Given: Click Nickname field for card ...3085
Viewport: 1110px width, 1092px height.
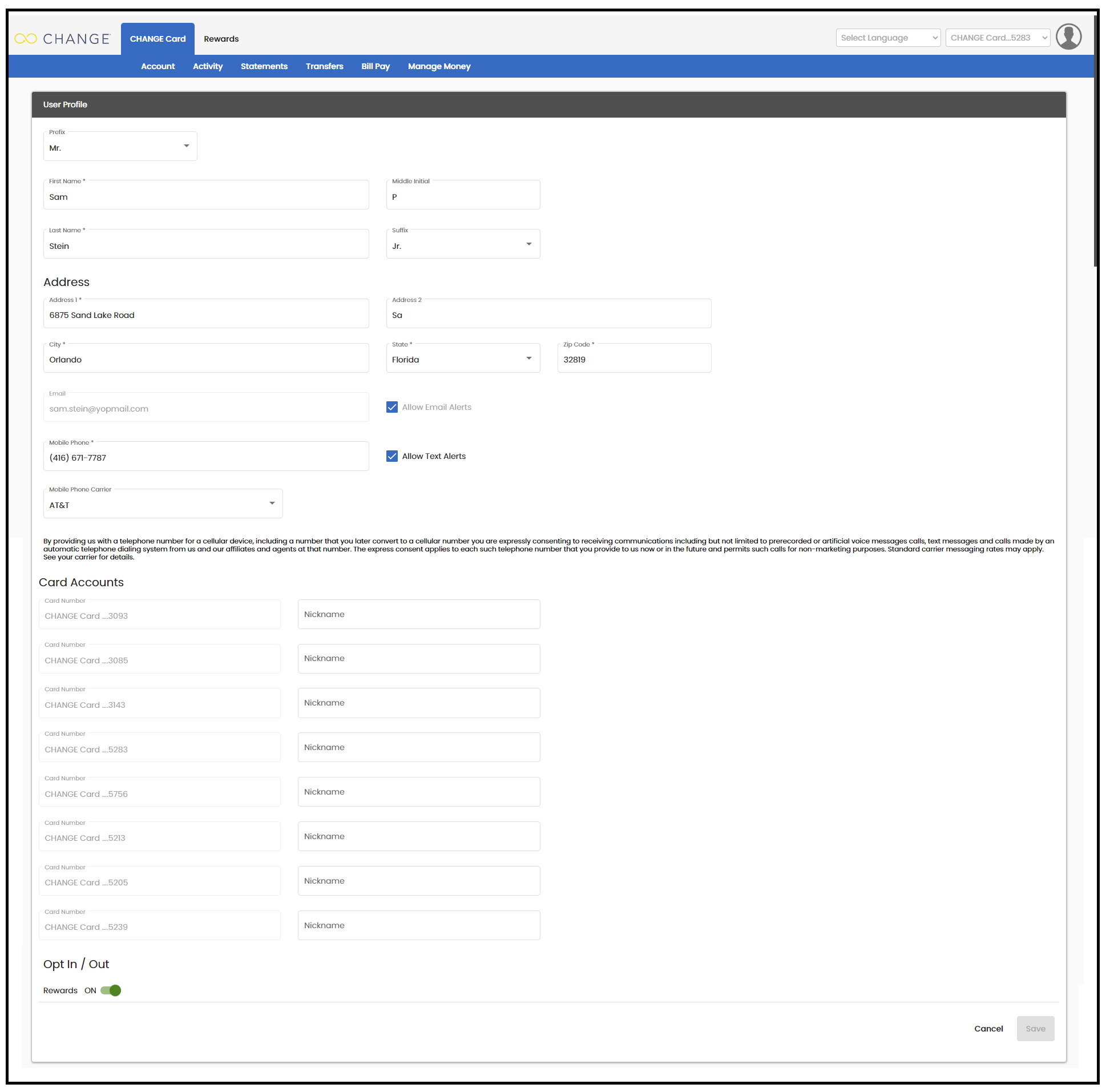Looking at the screenshot, I should click(x=418, y=658).
